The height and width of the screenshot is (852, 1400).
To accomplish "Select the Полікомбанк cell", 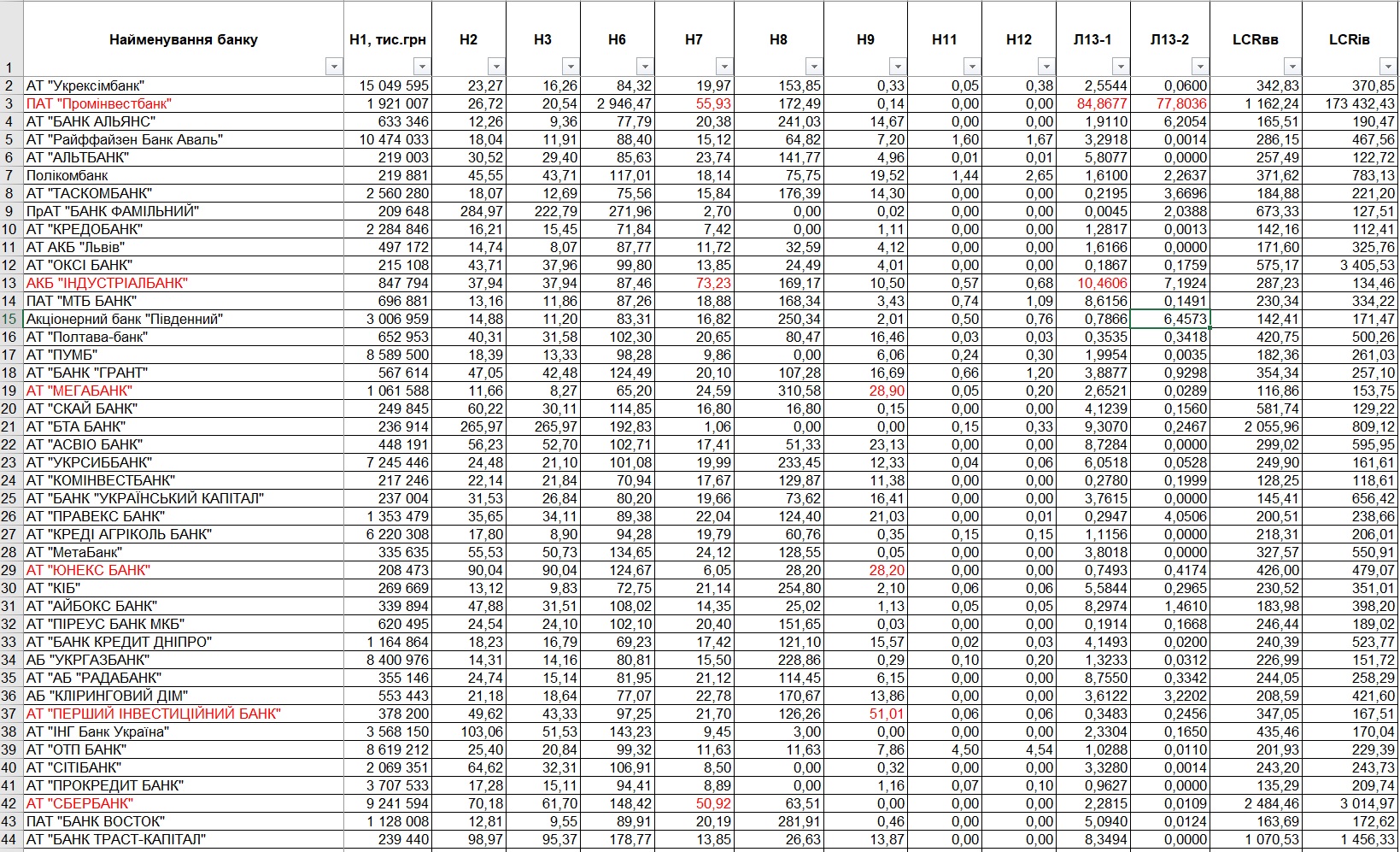I will pos(184,175).
